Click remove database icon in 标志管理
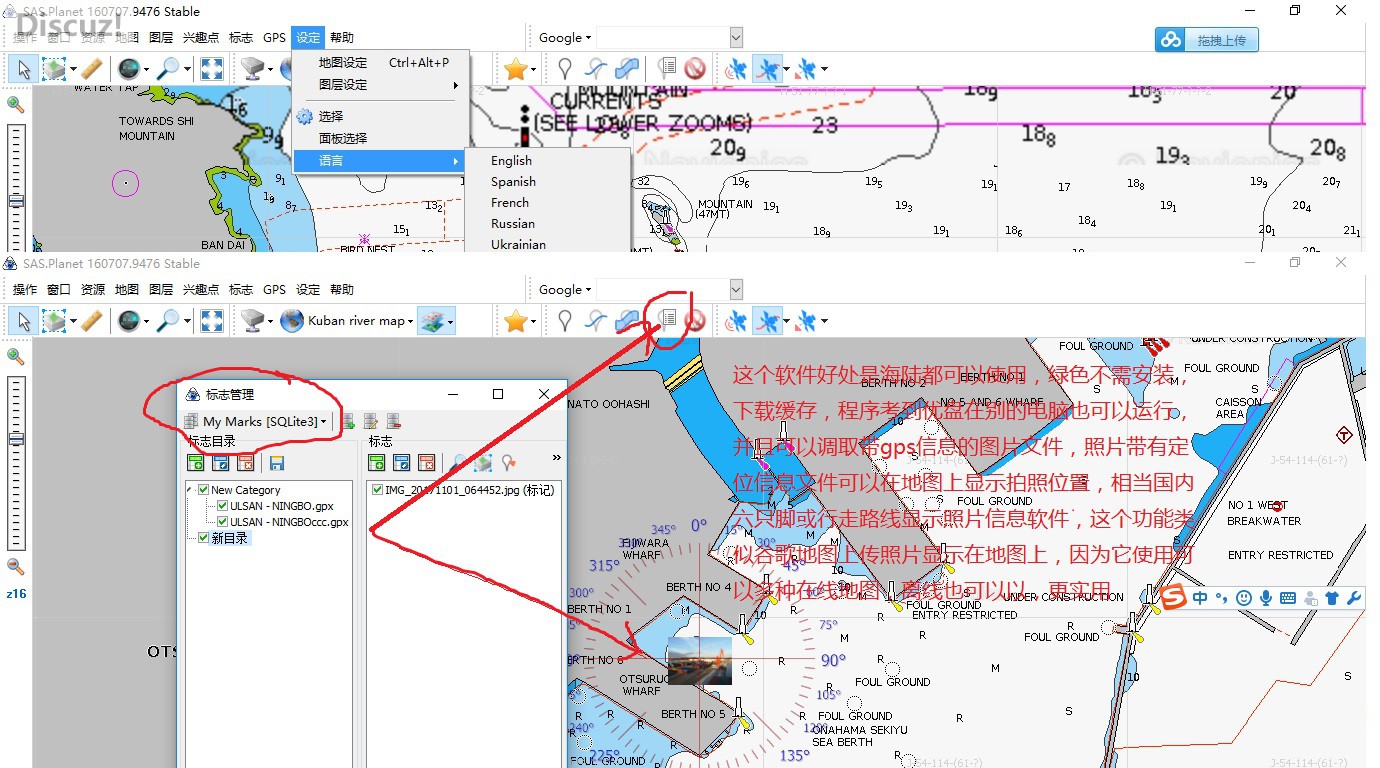 394,422
